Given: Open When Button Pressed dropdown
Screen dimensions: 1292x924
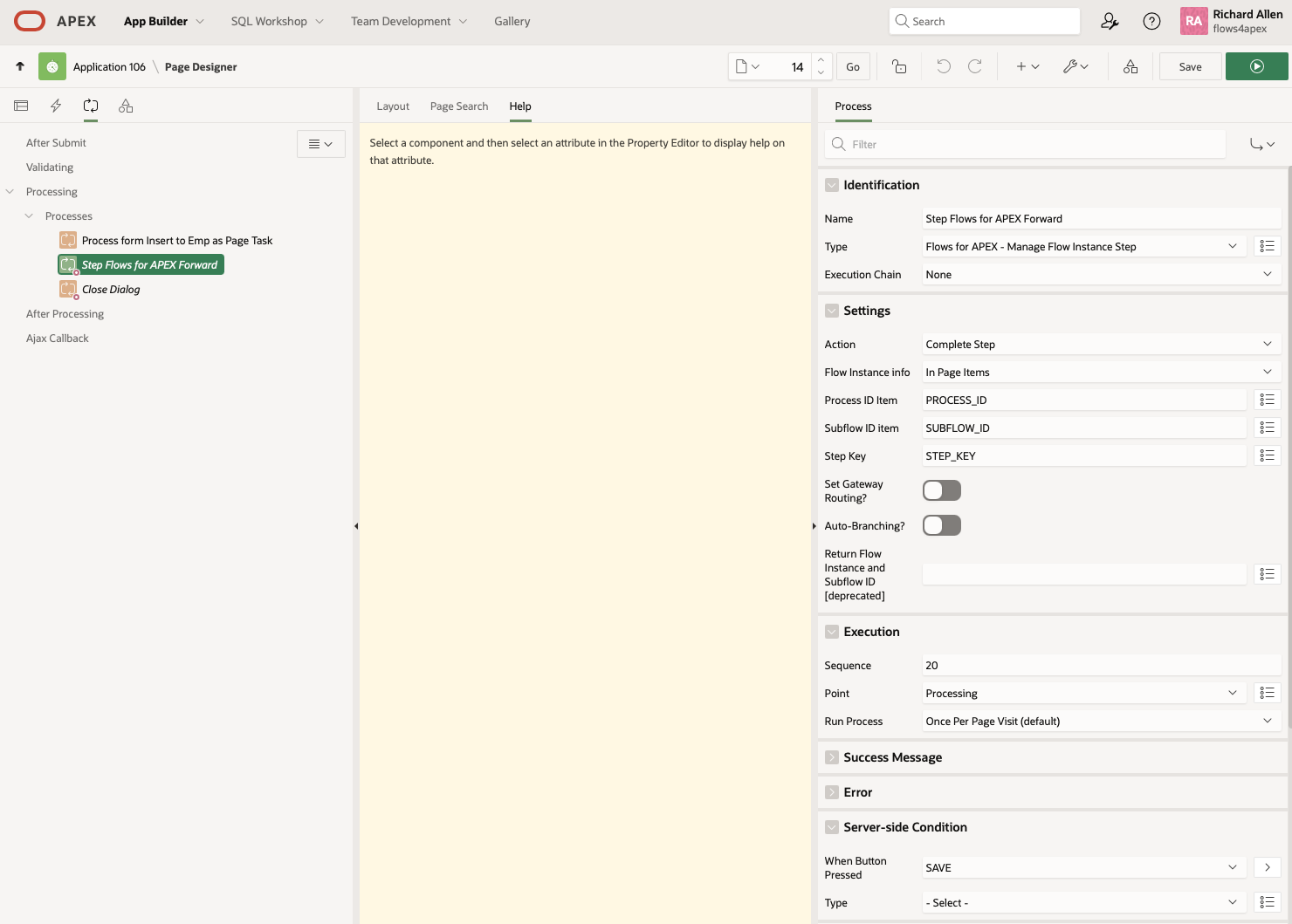Looking at the screenshot, I should pos(1084,867).
